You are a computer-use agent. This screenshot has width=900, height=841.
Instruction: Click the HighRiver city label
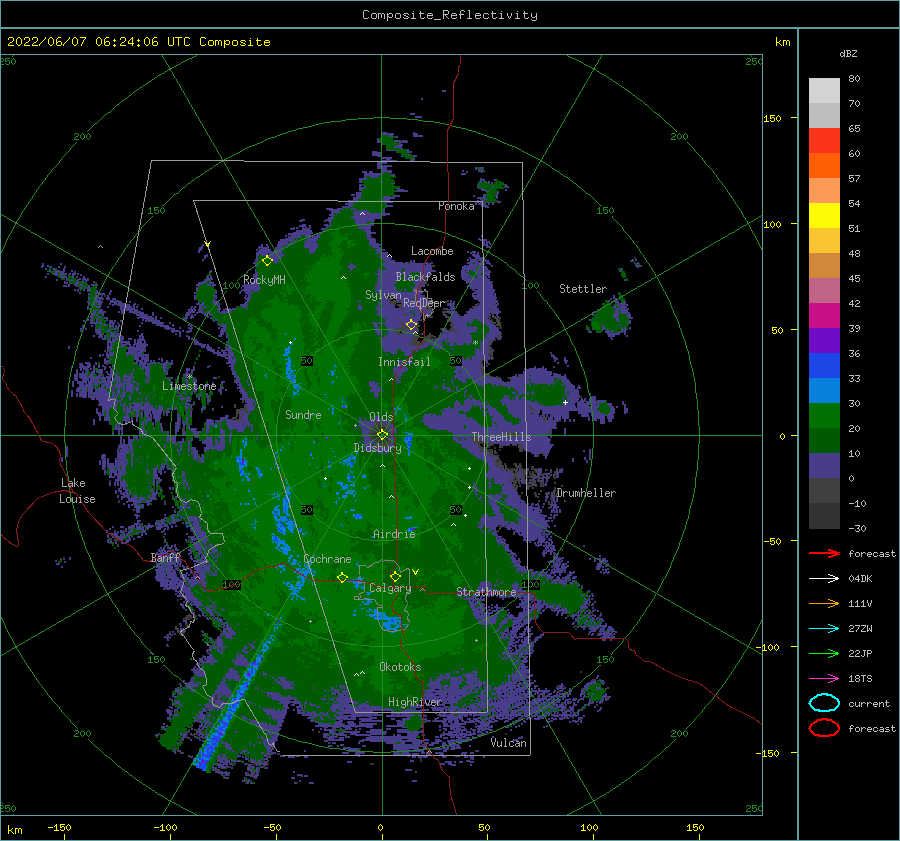[x=415, y=702]
